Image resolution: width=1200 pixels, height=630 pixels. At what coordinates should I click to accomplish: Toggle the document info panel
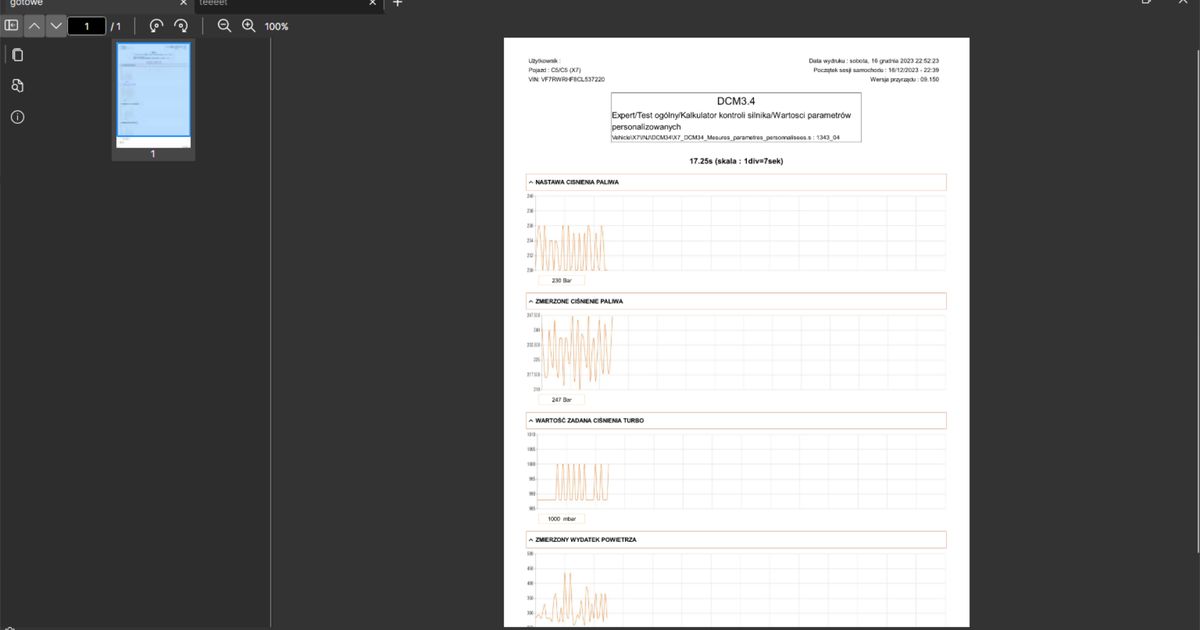click(x=16, y=117)
